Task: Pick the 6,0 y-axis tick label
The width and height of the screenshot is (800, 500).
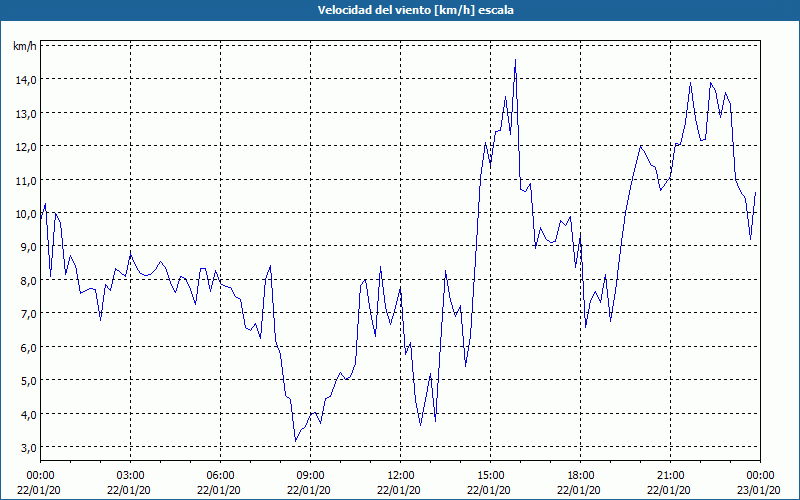Action: pyautogui.click(x=28, y=347)
